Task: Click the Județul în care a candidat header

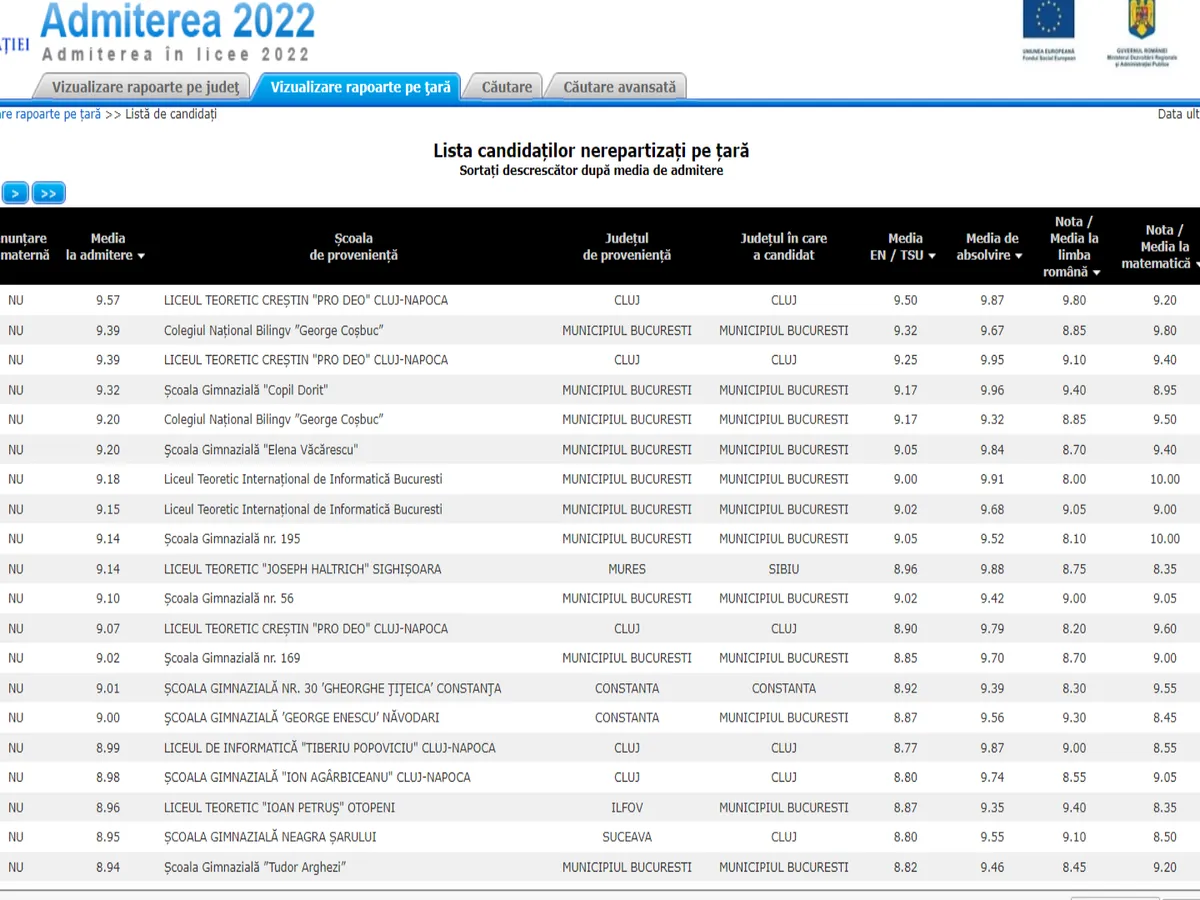Action: point(783,247)
